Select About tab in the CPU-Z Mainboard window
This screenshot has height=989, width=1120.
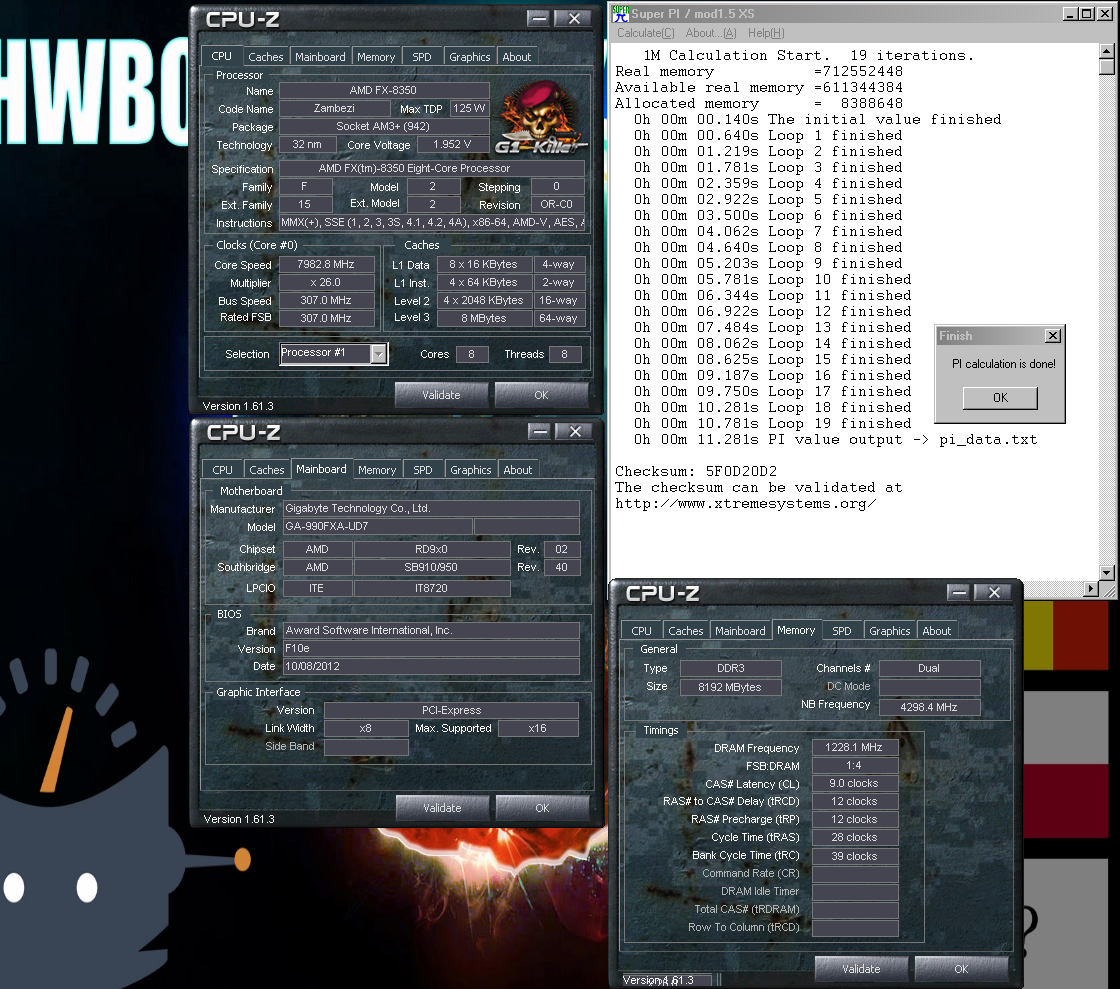[x=517, y=470]
